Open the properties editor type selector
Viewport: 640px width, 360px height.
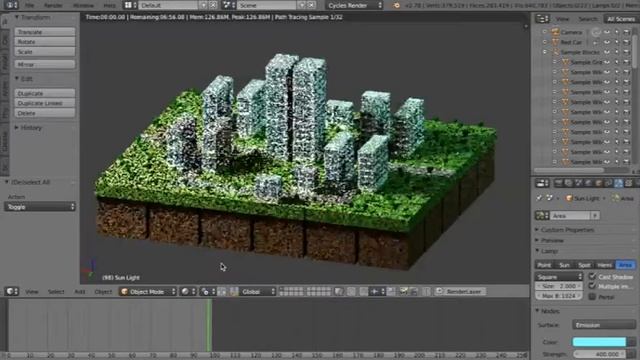click(x=542, y=183)
